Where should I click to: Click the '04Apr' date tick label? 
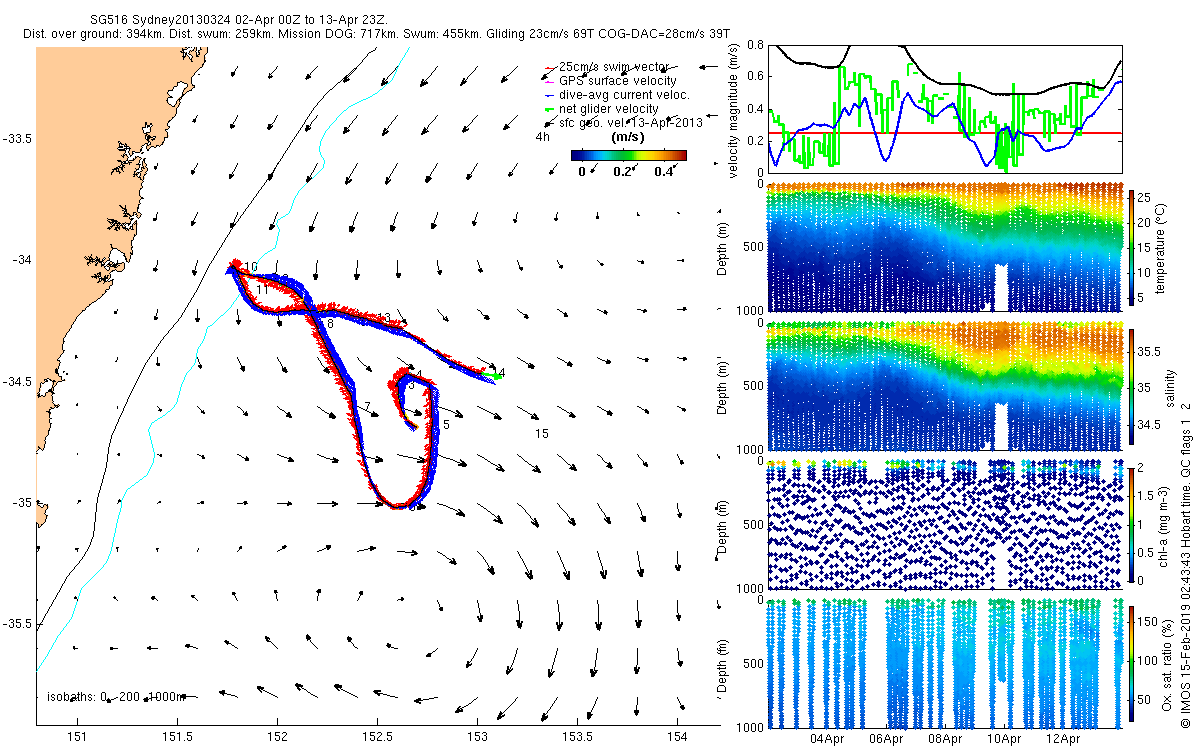click(x=827, y=740)
